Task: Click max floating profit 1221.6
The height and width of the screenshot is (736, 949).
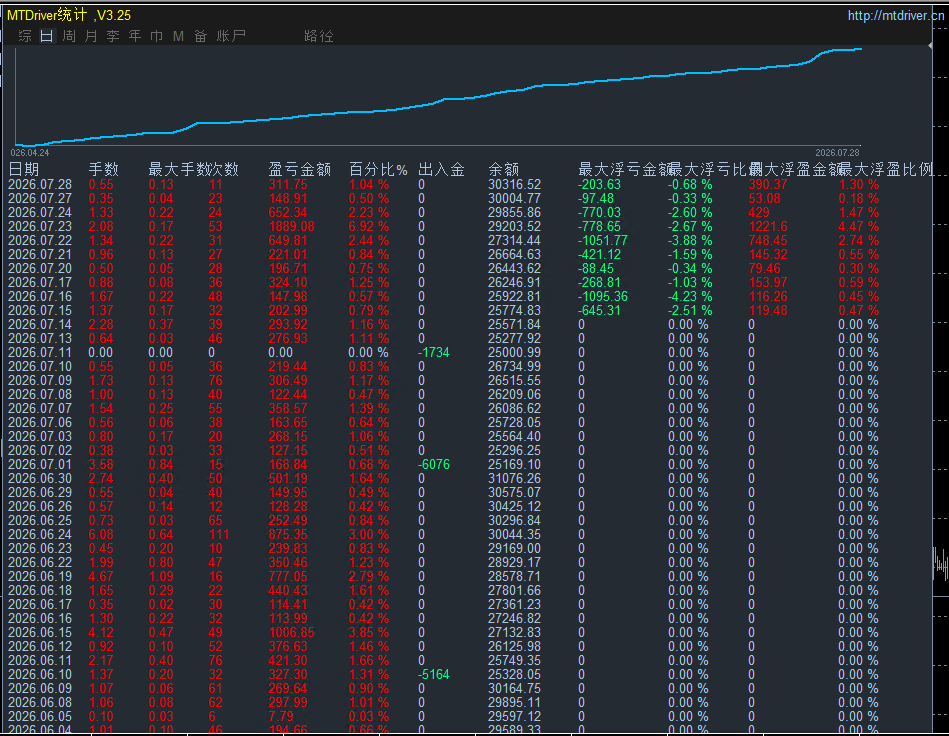Action: (x=768, y=226)
